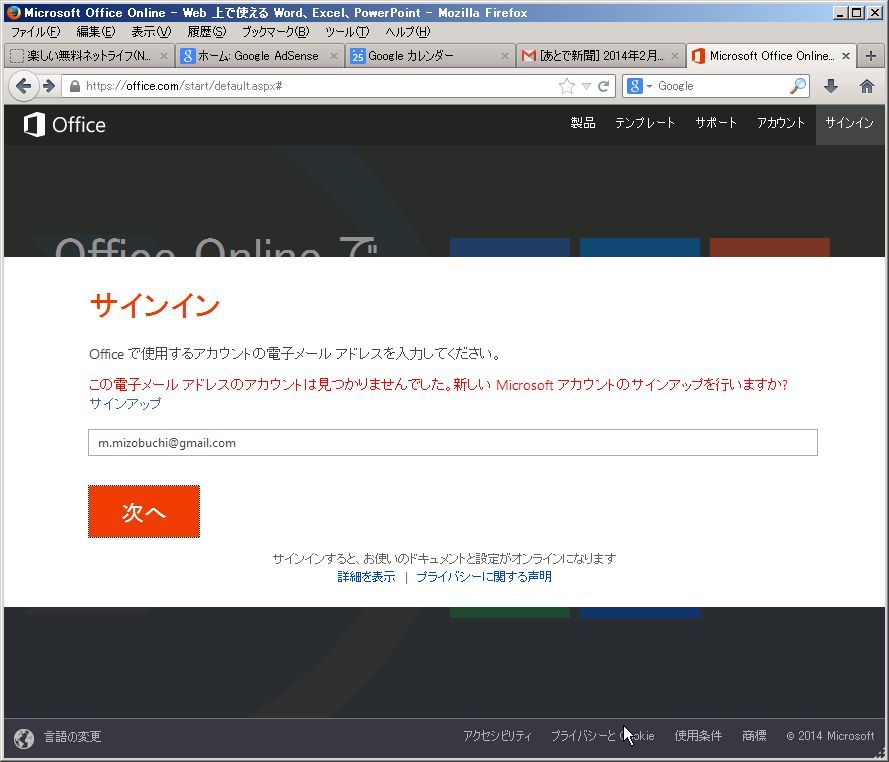The width and height of the screenshot is (889, 762).
Task: Click the search magnifier icon
Action: click(798, 86)
